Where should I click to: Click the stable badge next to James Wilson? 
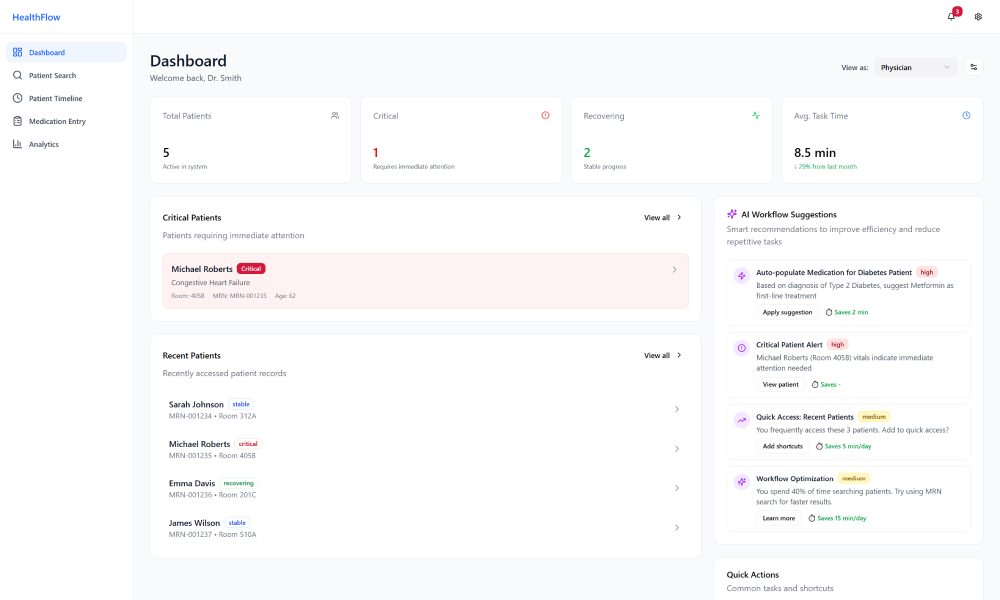237,523
